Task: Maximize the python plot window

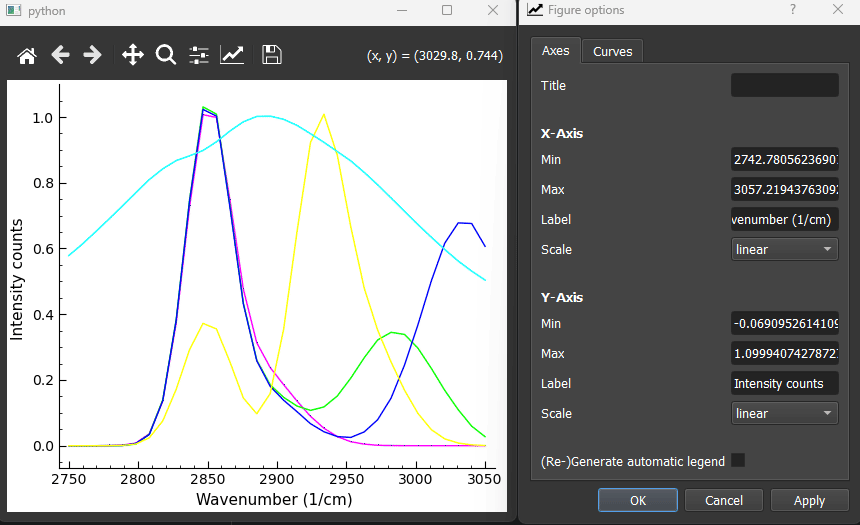Action: point(447,10)
